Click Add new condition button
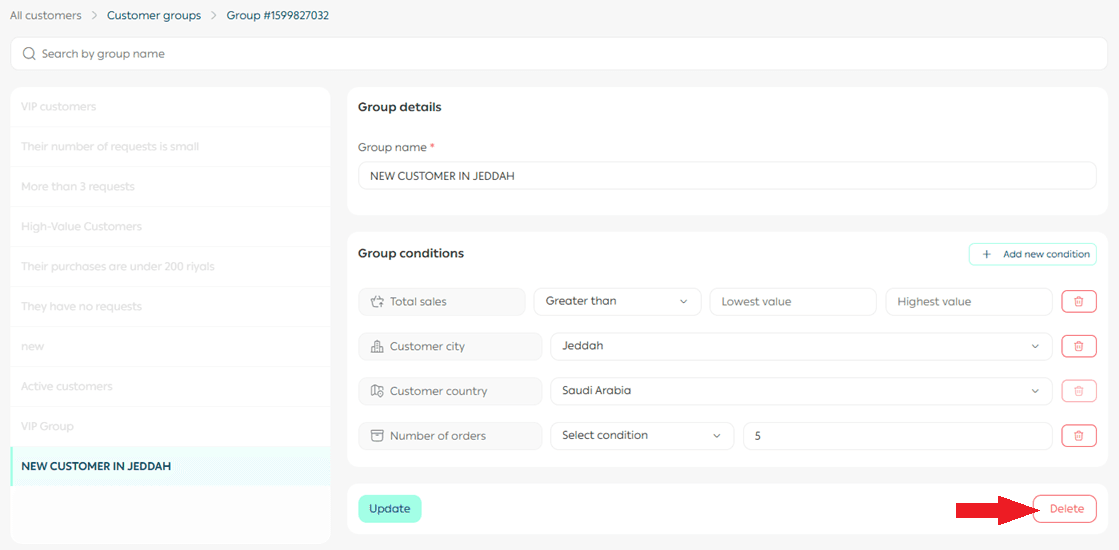The height and width of the screenshot is (550, 1119). [1032, 254]
